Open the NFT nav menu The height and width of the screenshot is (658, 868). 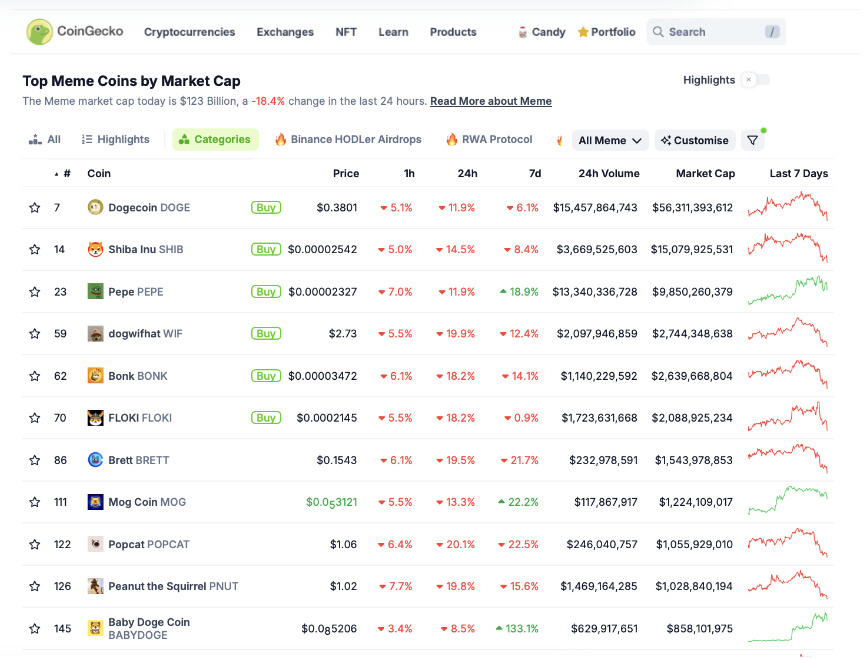[x=346, y=32]
